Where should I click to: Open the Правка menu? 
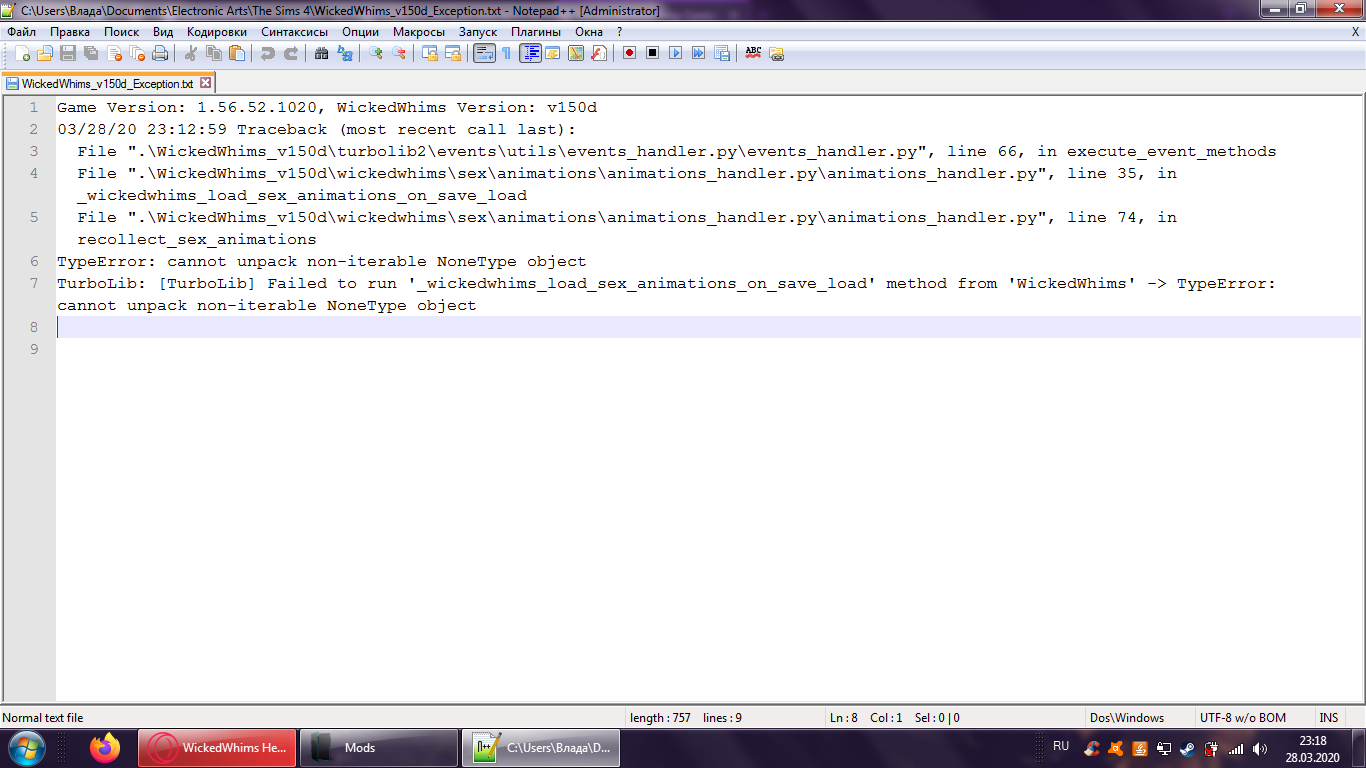(70, 32)
